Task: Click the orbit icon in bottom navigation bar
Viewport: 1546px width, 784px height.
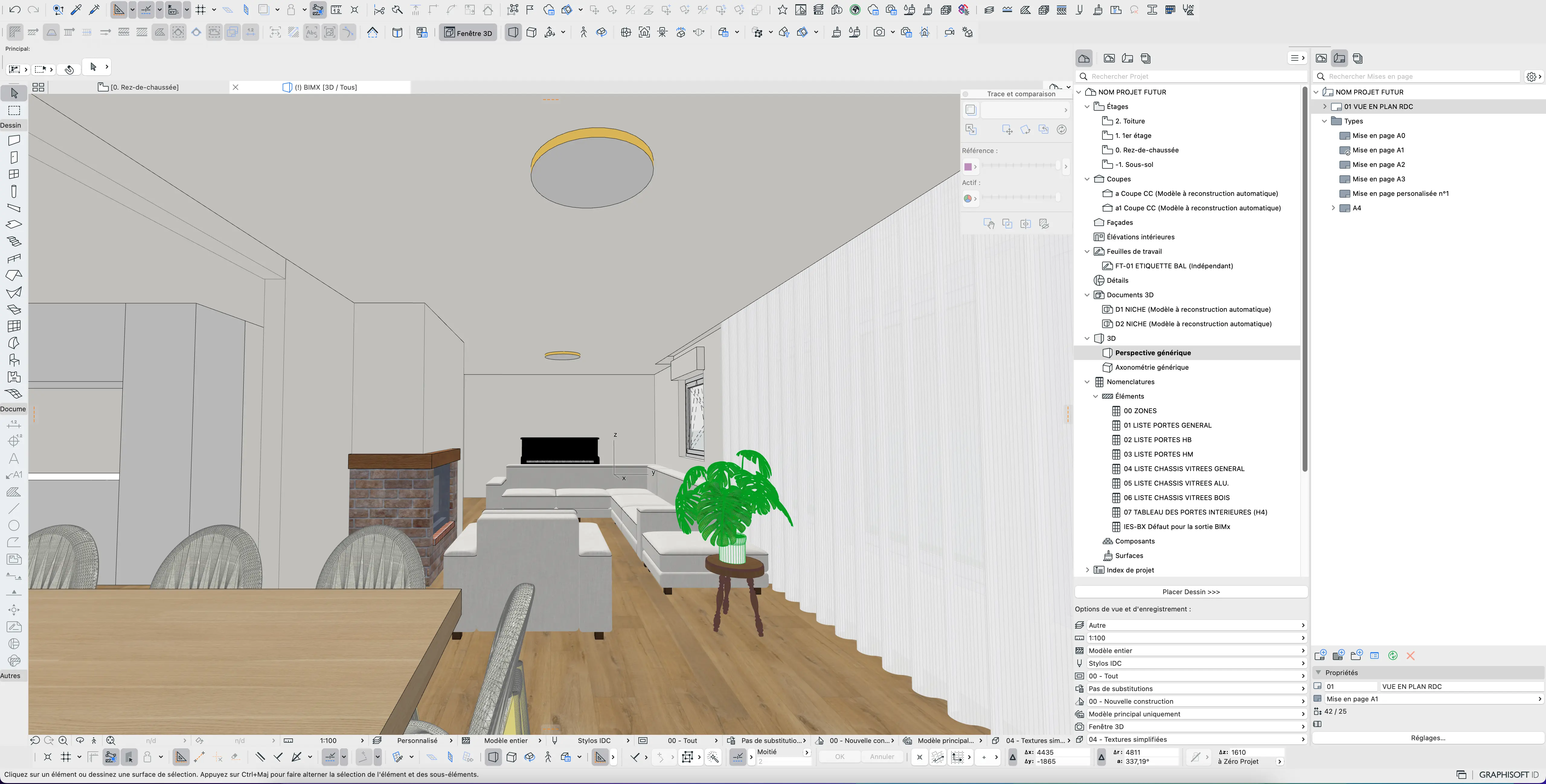Action: click(x=80, y=741)
